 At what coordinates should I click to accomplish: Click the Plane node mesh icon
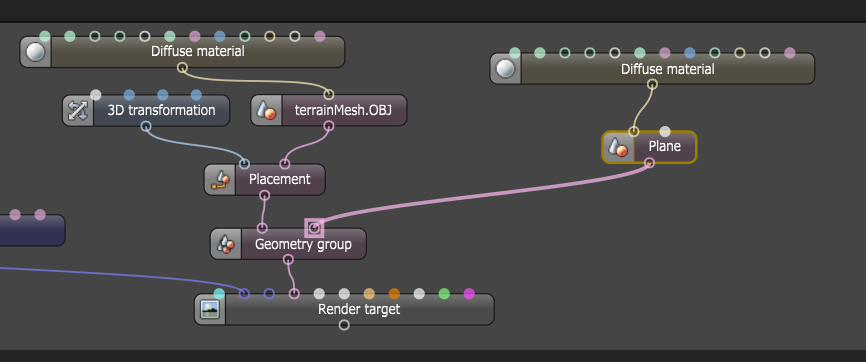(618, 147)
